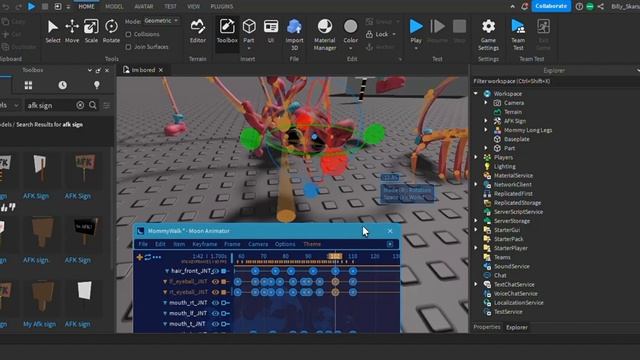The height and width of the screenshot is (360, 640).
Task: Launch the Material Manager
Action: click(324, 35)
